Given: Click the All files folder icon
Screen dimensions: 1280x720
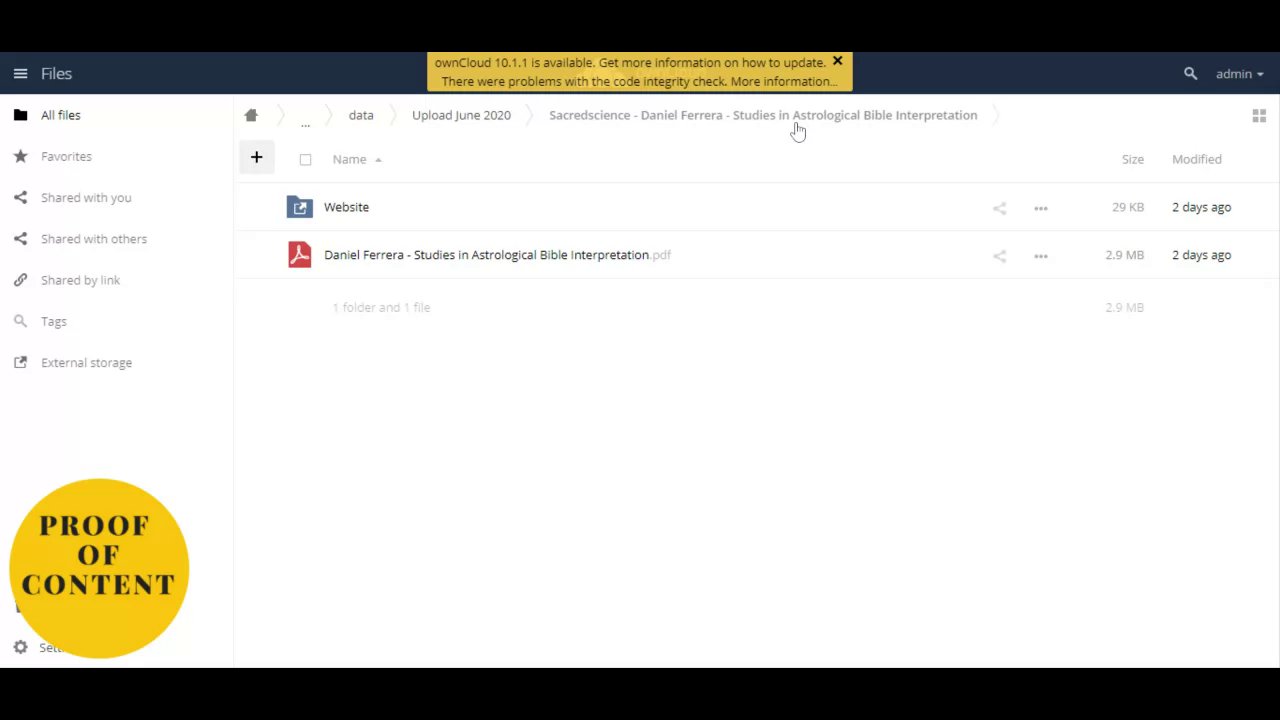Looking at the screenshot, I should click(x=20, y=115).
